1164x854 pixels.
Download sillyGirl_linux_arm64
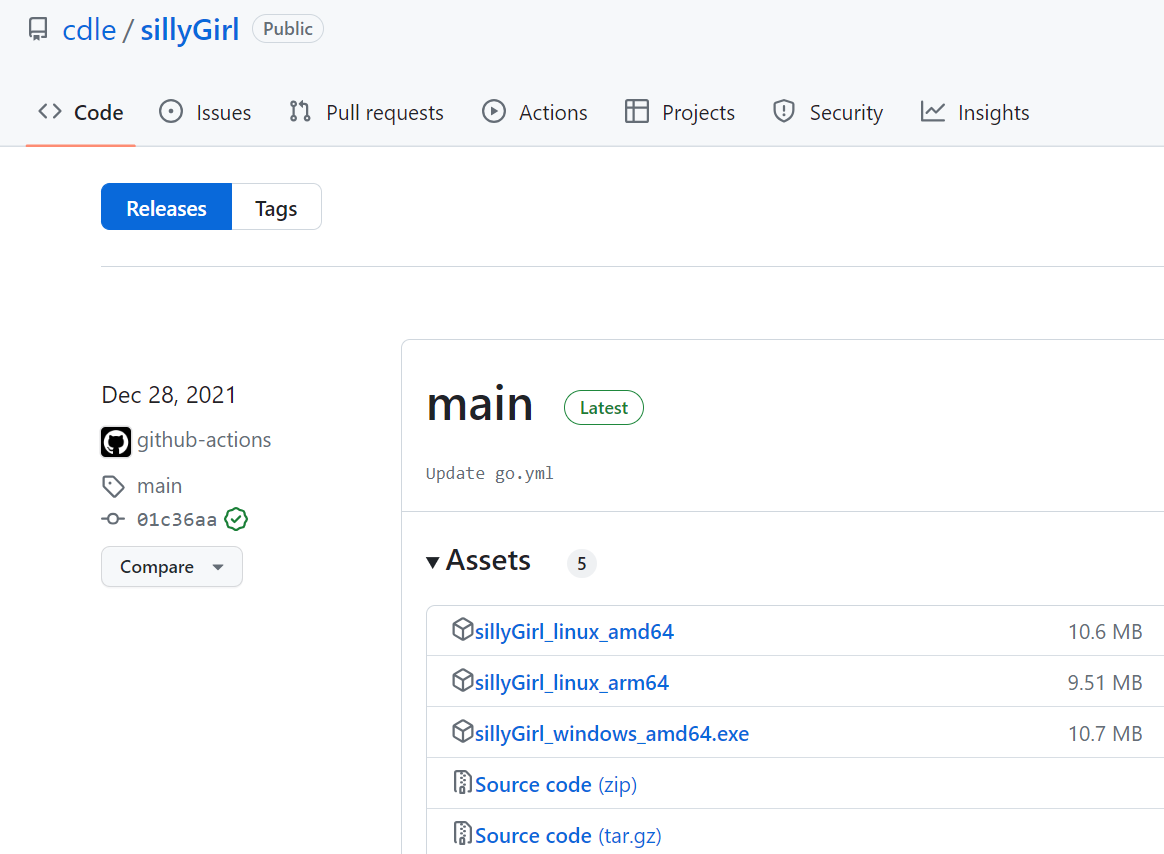(572, 683)
